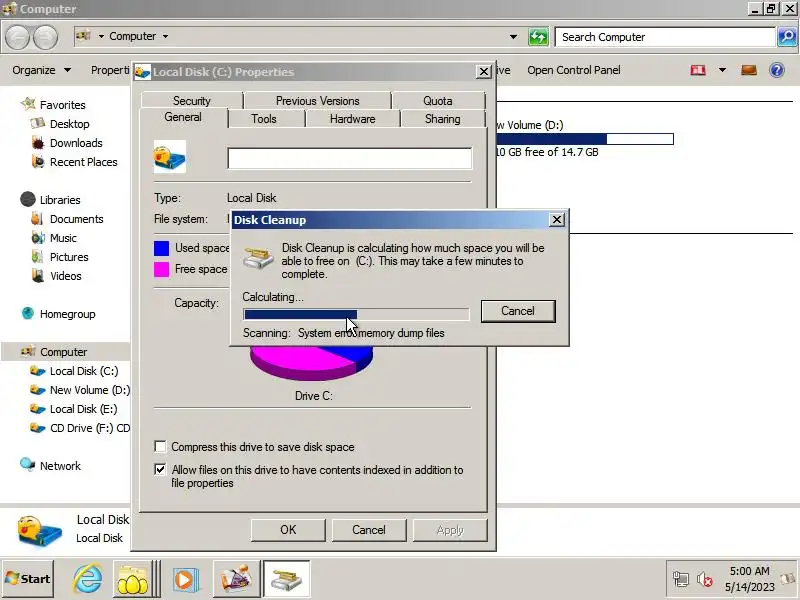Open the Start menu
This screenshot has width=800, height=600.
pos(28,579)
